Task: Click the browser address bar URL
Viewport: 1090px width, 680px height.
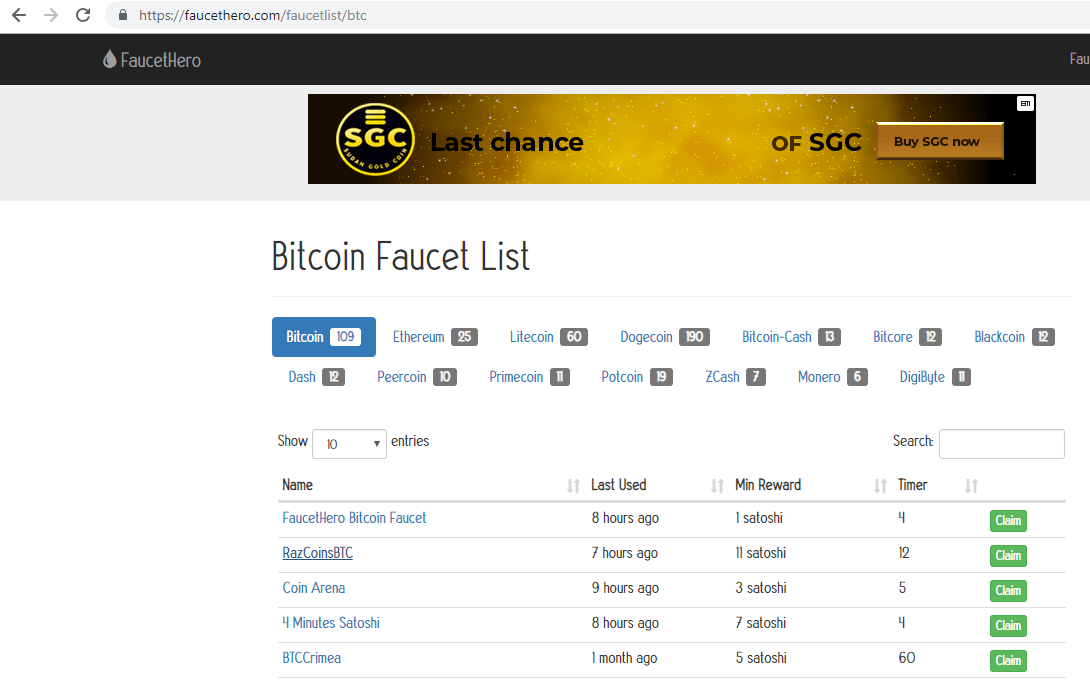Action: (253, 15)
